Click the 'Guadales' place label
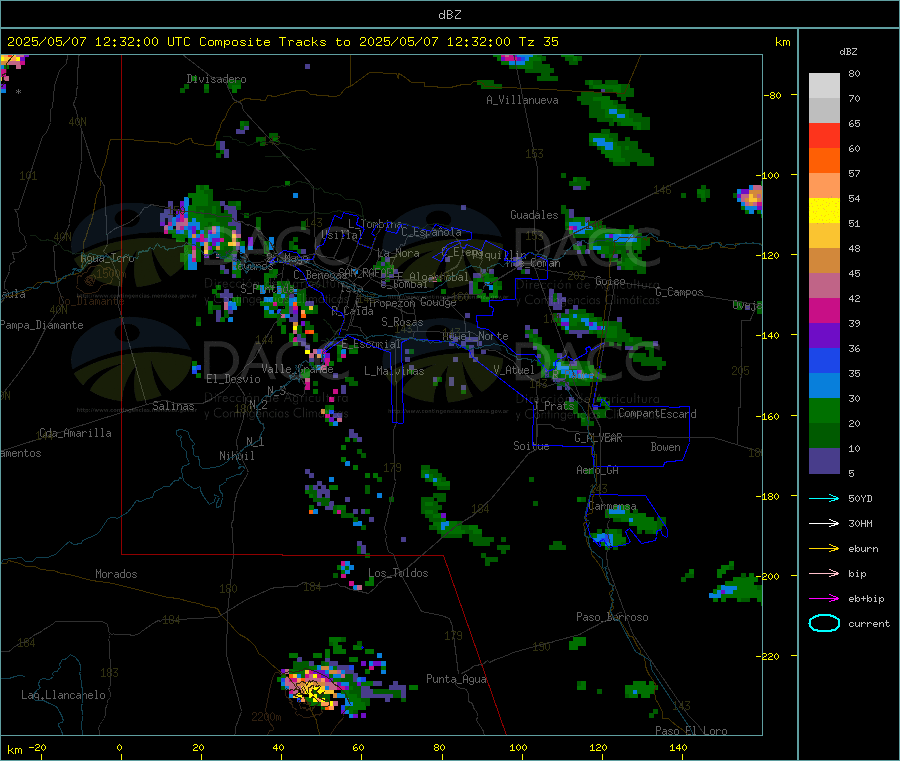900x761 pixels. tap(534, 215)
